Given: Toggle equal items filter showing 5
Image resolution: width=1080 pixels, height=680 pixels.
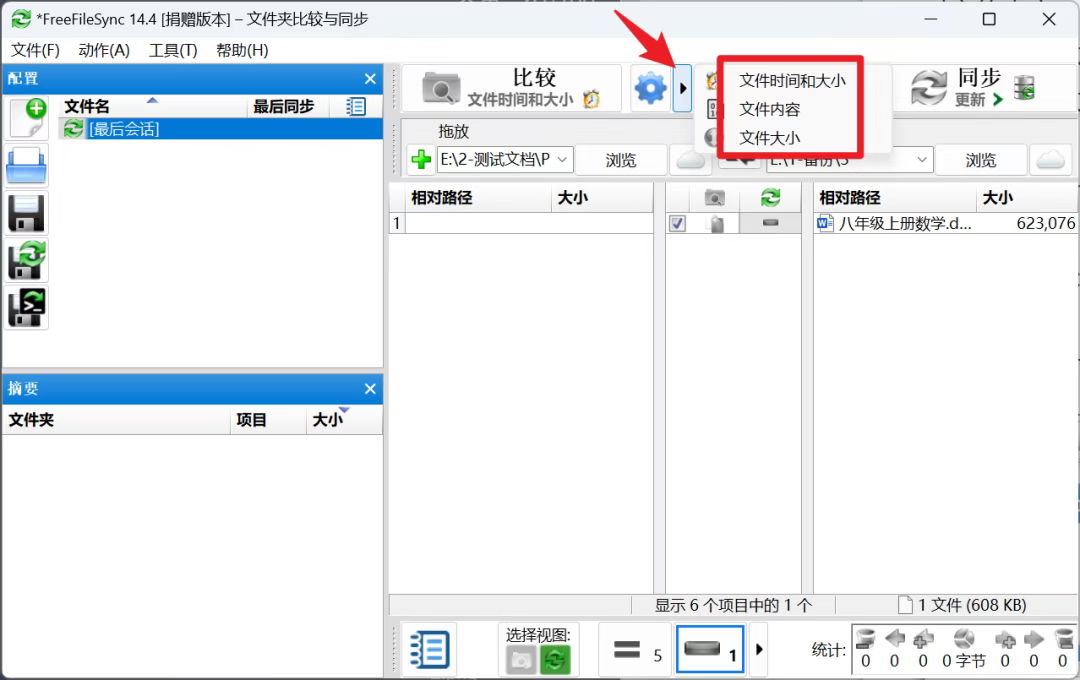Looking at the screenshot, I should click(635, 649).
